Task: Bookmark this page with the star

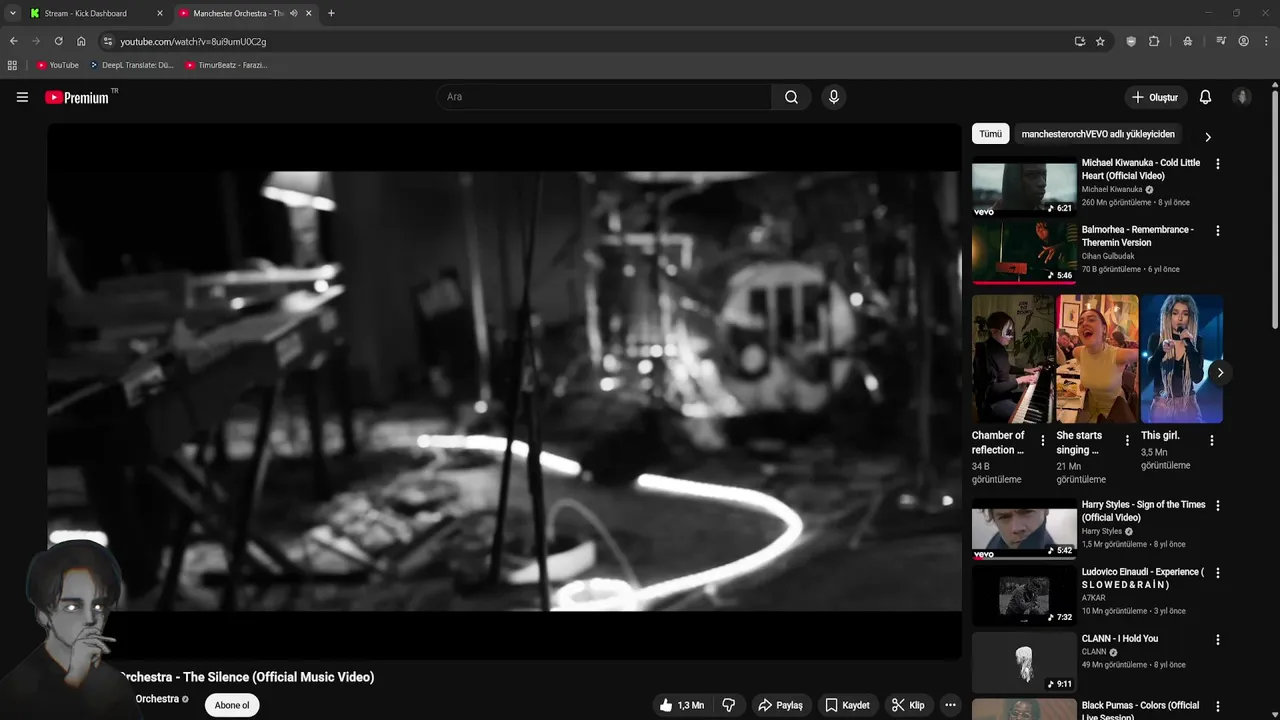Action: 1100,41
